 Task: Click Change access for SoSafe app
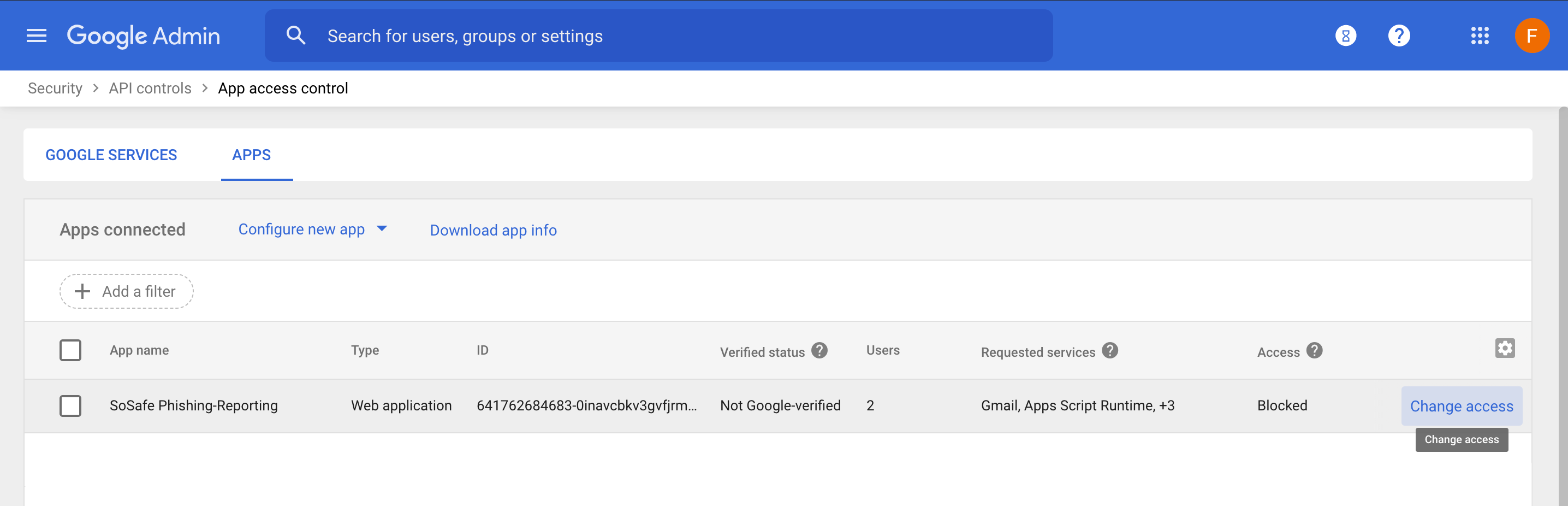click(x=1462, y=406)
